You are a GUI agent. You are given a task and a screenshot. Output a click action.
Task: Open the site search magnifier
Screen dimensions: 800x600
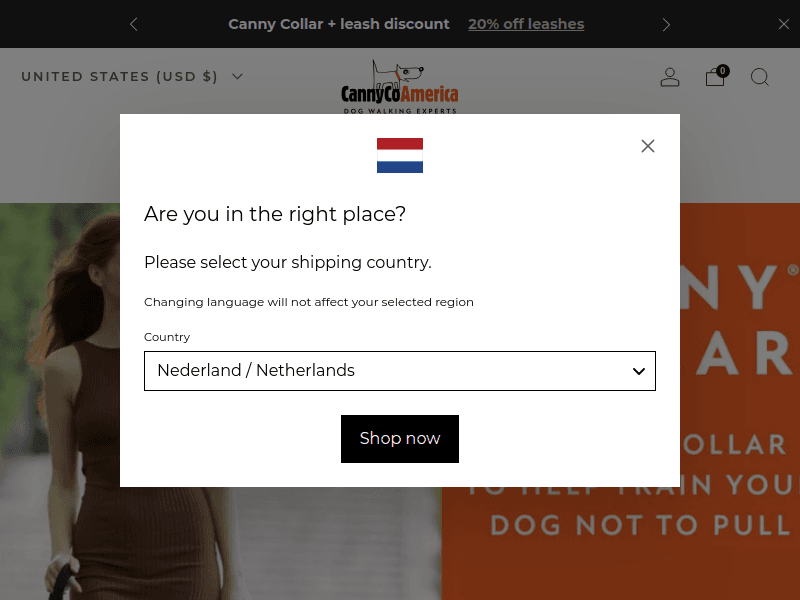point(760,77)
